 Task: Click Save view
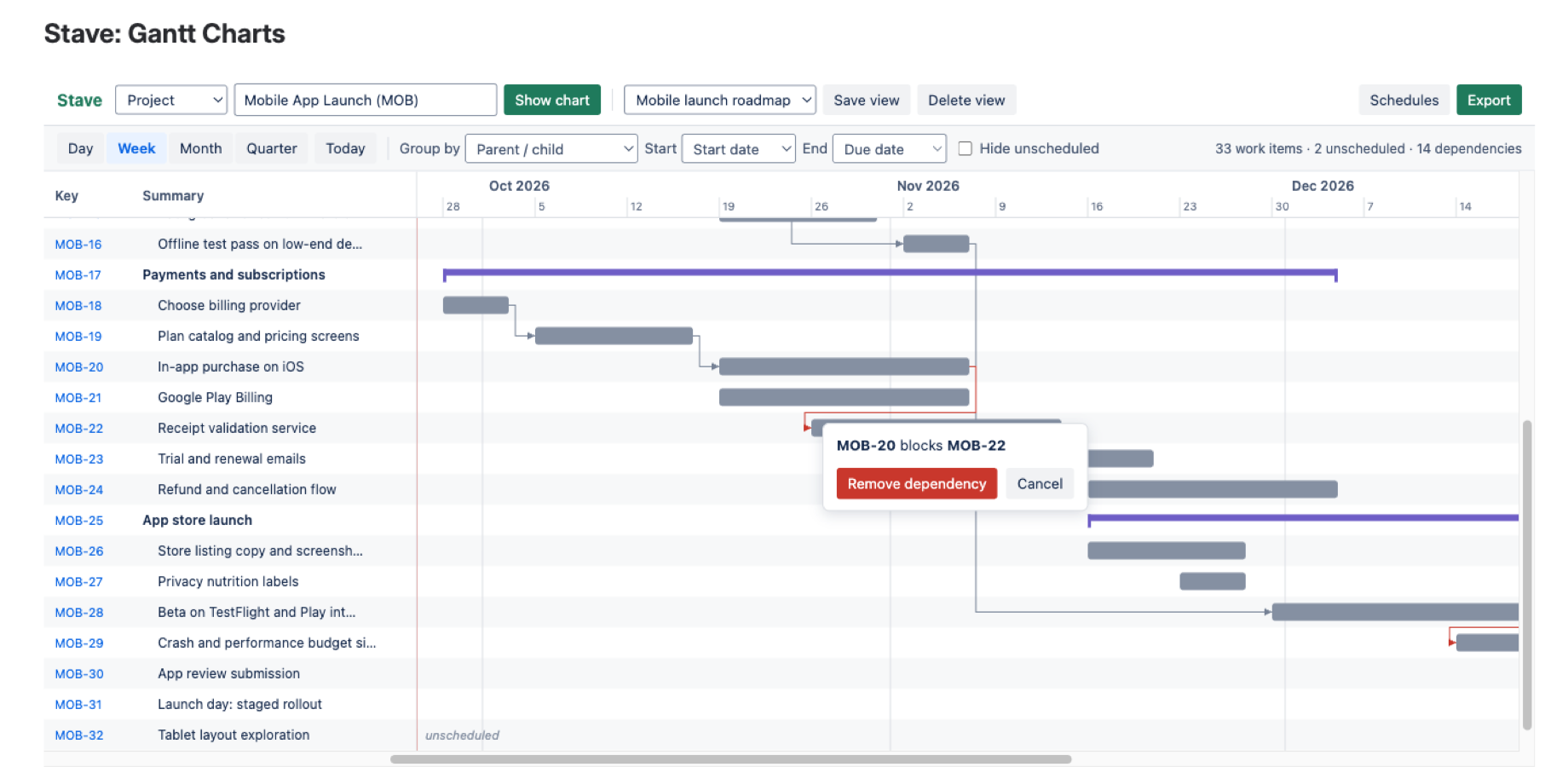(867, 100)
